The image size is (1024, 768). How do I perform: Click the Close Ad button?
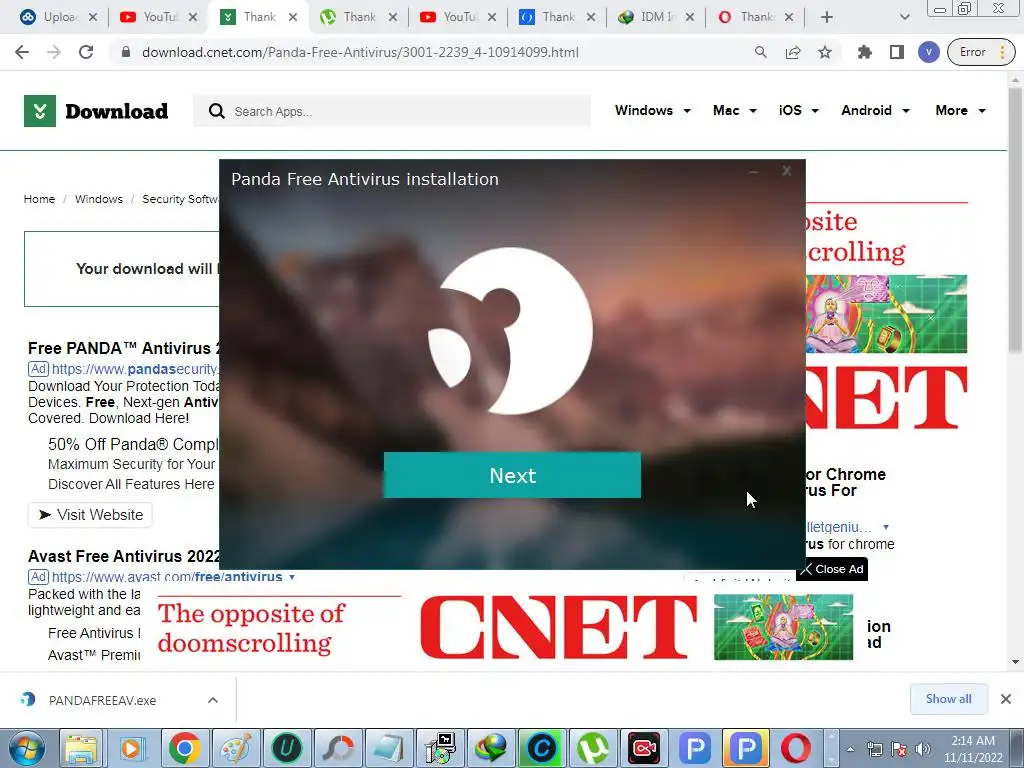(832, 569)
